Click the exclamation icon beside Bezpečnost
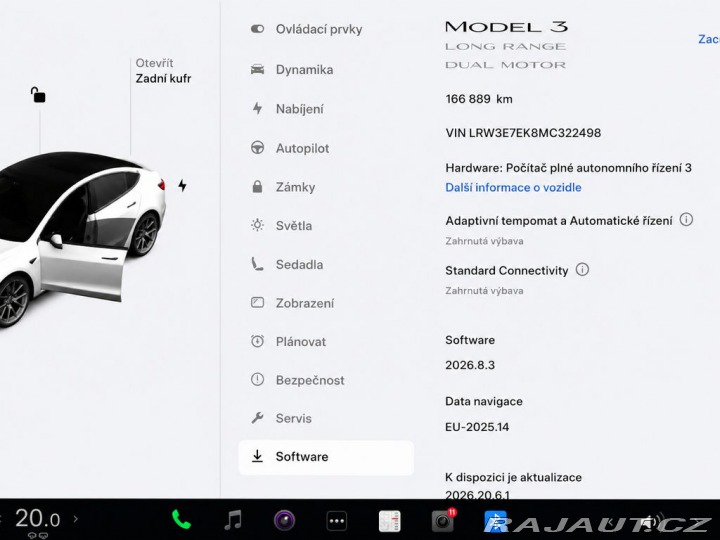This screenshot has height=540, width=720. click(257, 380)
